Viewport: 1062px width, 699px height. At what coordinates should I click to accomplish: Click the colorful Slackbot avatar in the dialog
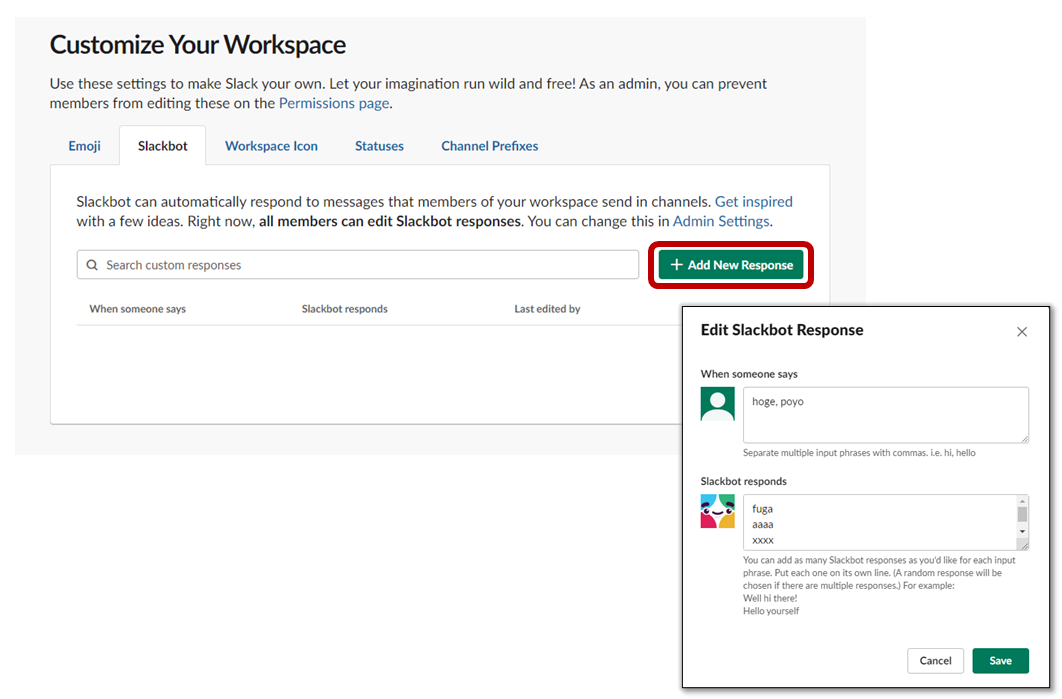click(717, 510)
